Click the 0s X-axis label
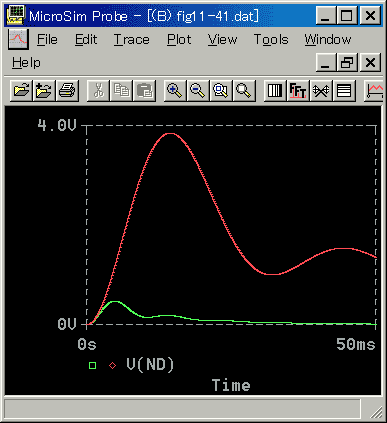387x423 pixels. click(x=87, y=344)
